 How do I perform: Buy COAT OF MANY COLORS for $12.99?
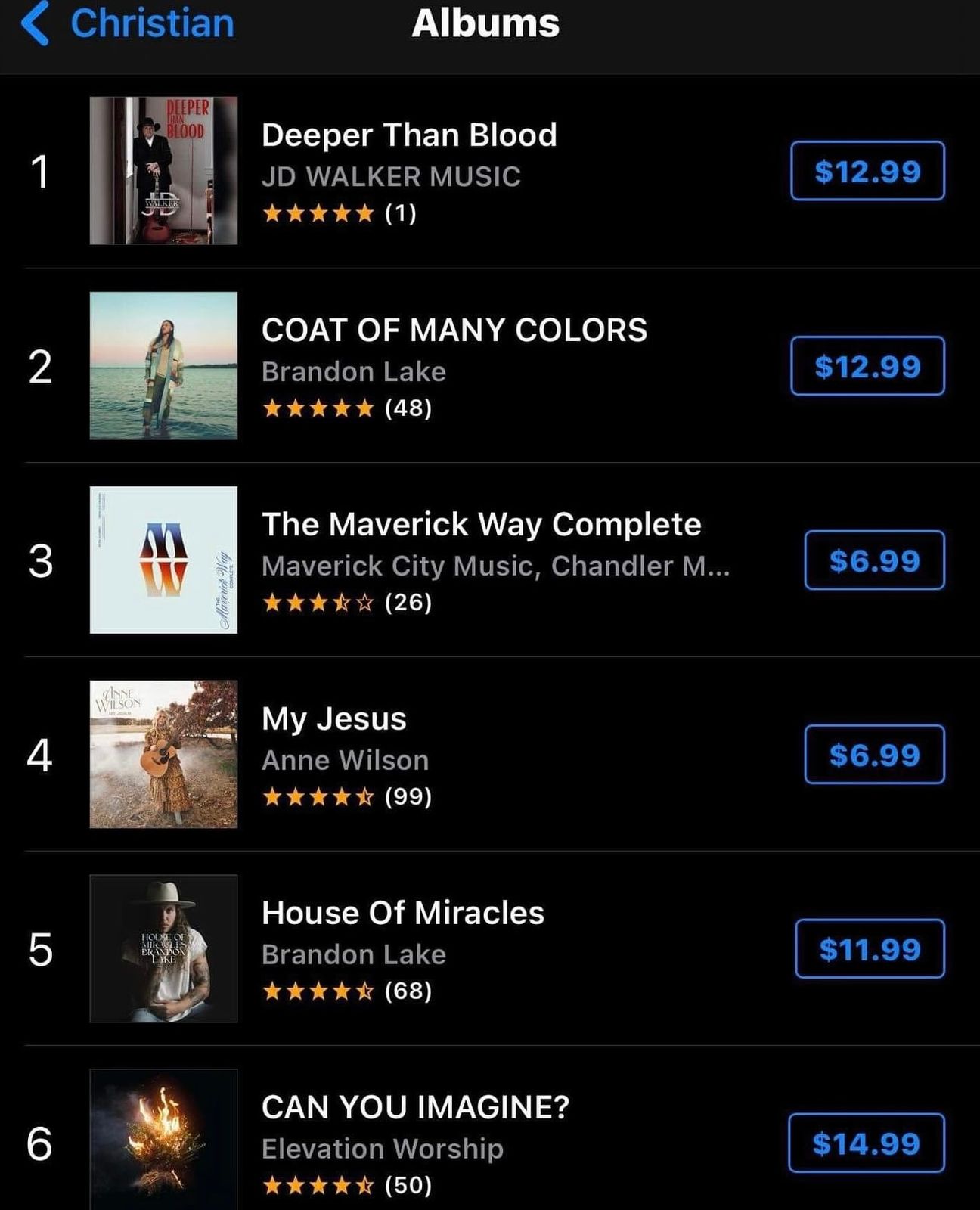pyautogui.click(x=867, y=366)
